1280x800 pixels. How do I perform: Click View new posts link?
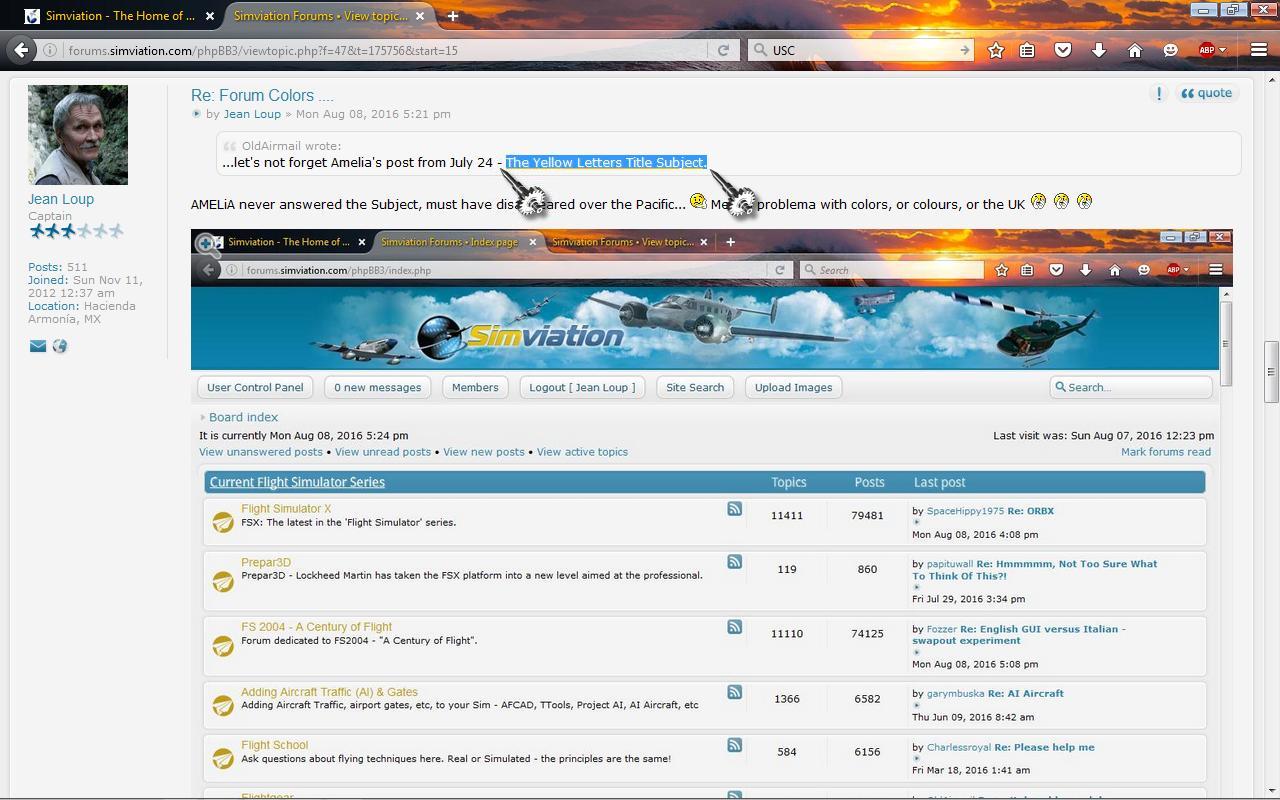(484, 452)
